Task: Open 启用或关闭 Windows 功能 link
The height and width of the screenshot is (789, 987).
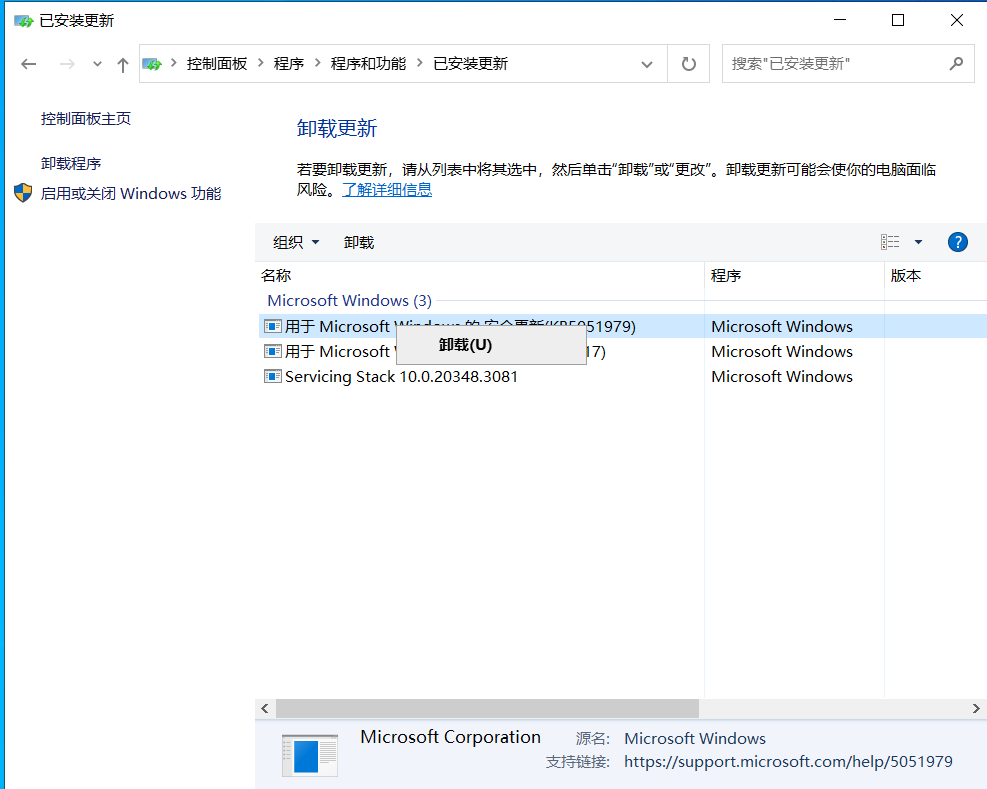Action: point(131,193)
